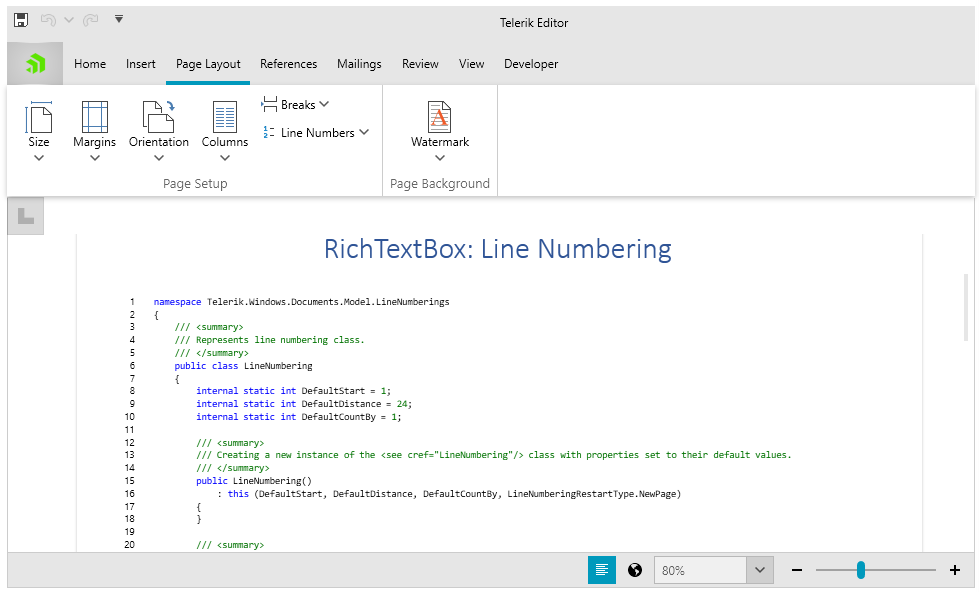Toggle Line Numbers in the ribbon
Image resolution: width=979 pixels, height=592 pixels.
click(x=315, y=131)
